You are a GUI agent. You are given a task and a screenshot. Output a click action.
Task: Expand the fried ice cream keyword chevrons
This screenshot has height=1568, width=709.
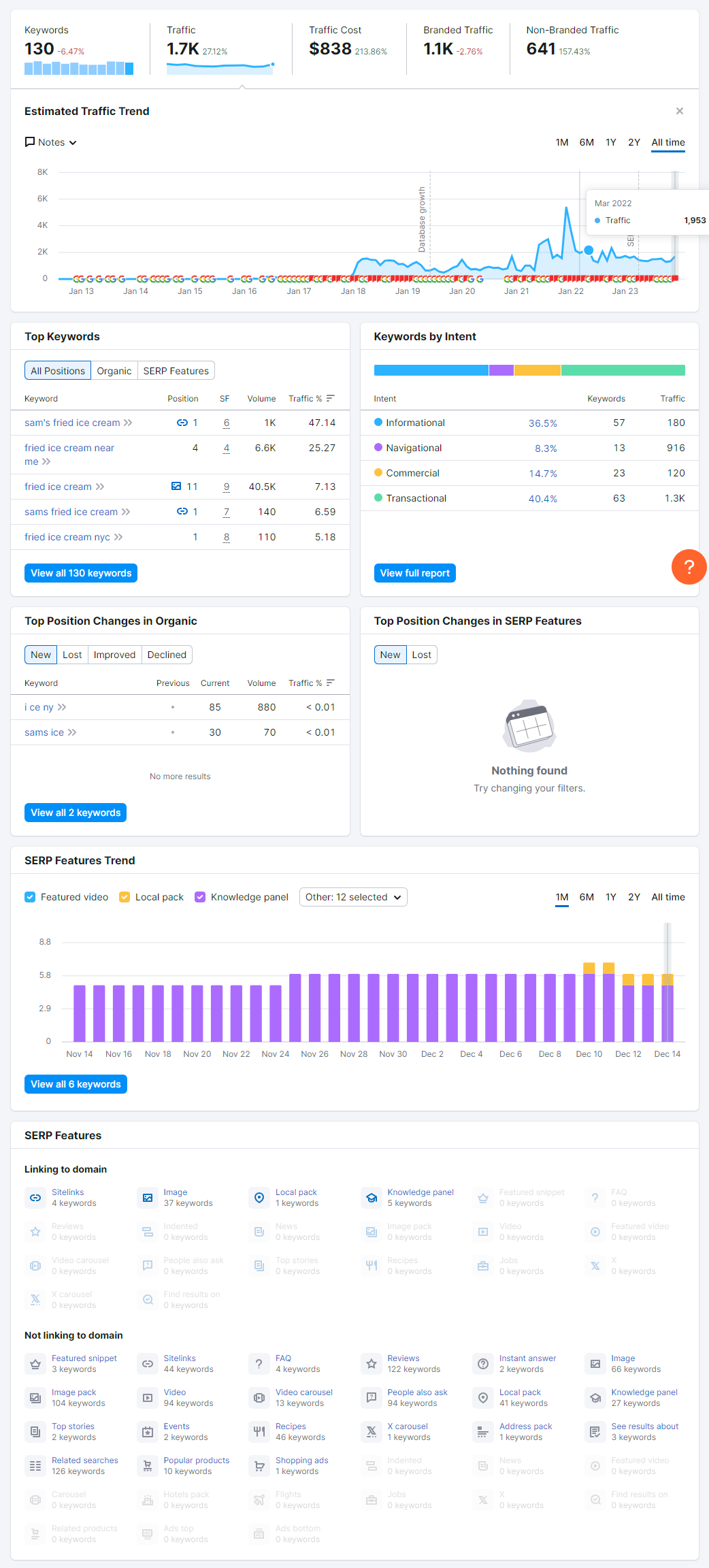coord(100,487)
